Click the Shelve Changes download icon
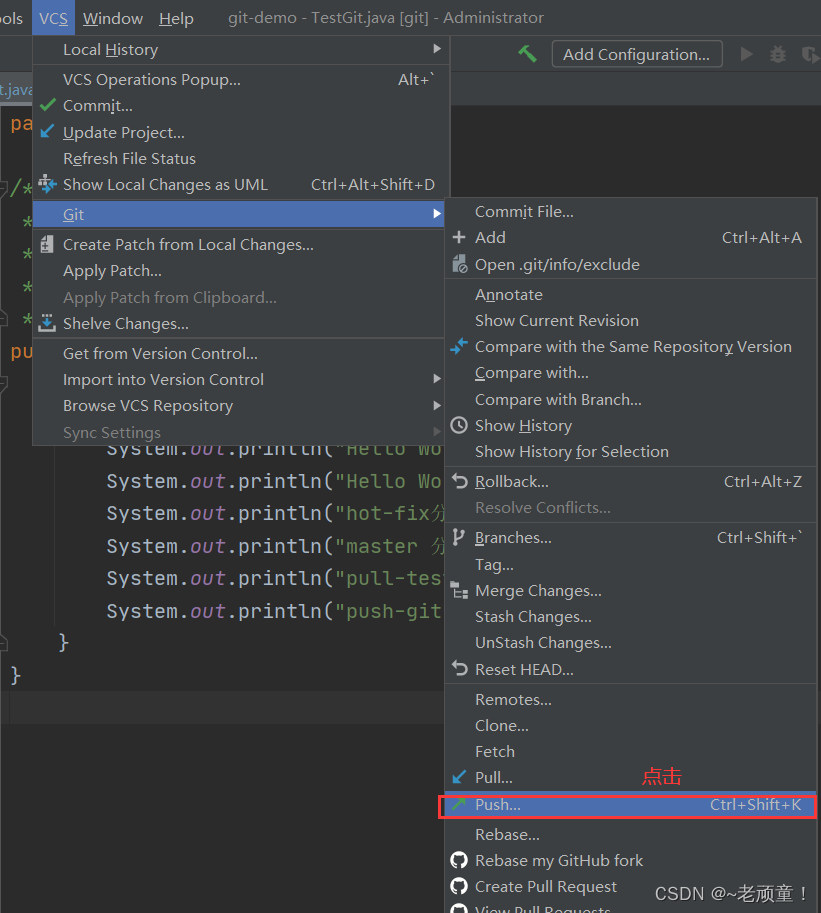The width and height of the screenshot is (821, 913). tap(47, 323)
